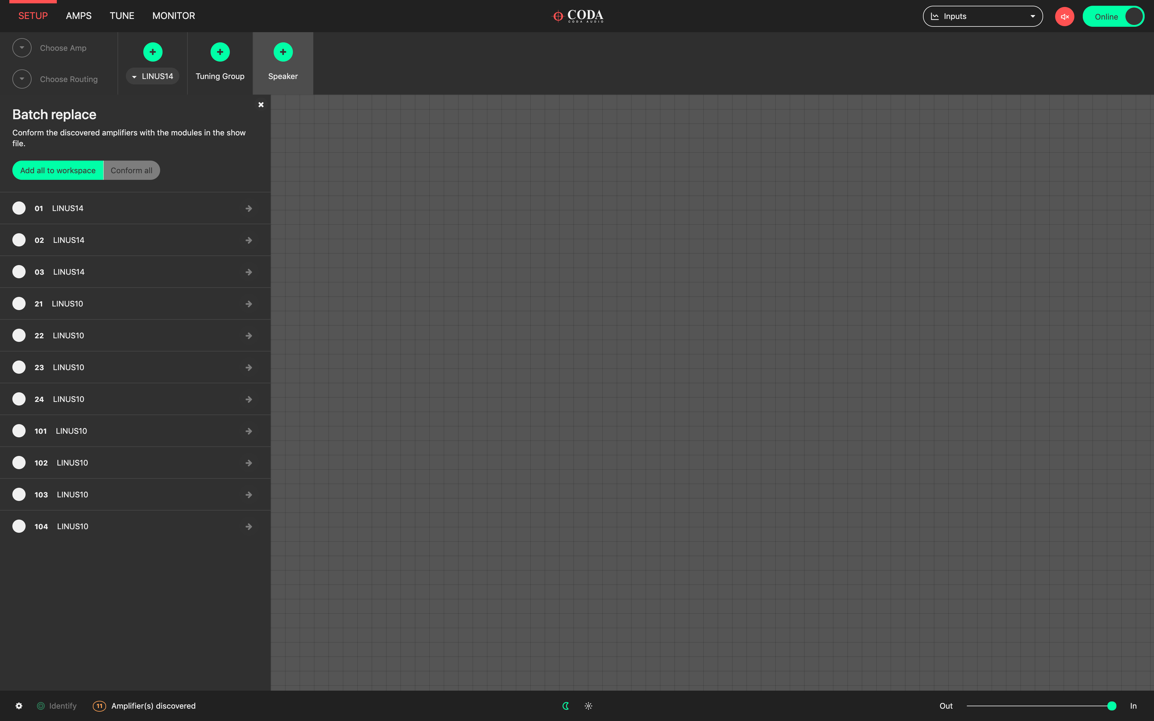
Task: Switch to dark mode moon icon
Action: [566, 706]
